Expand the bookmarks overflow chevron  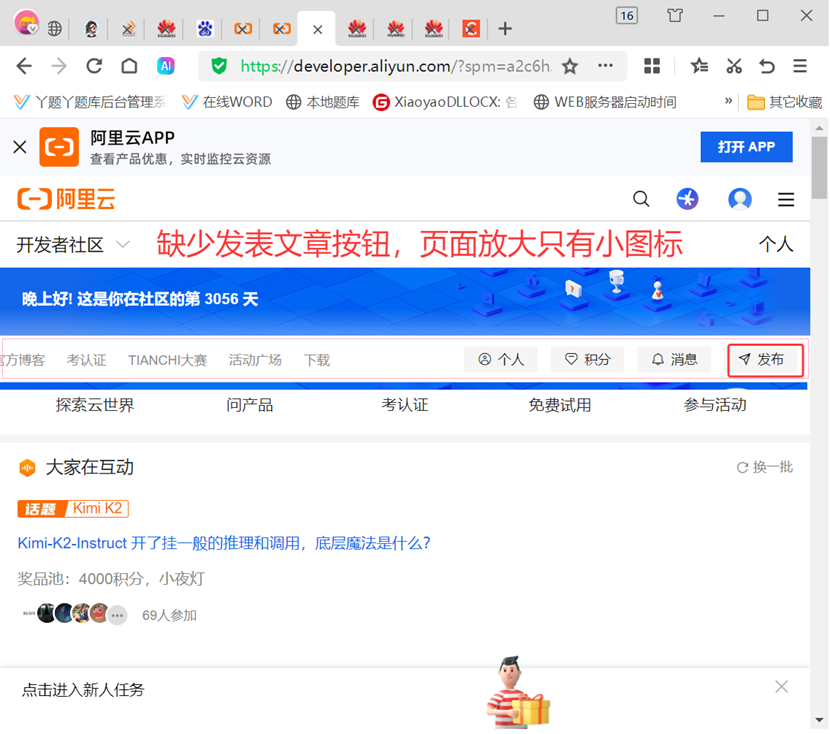tap(728, 101)
